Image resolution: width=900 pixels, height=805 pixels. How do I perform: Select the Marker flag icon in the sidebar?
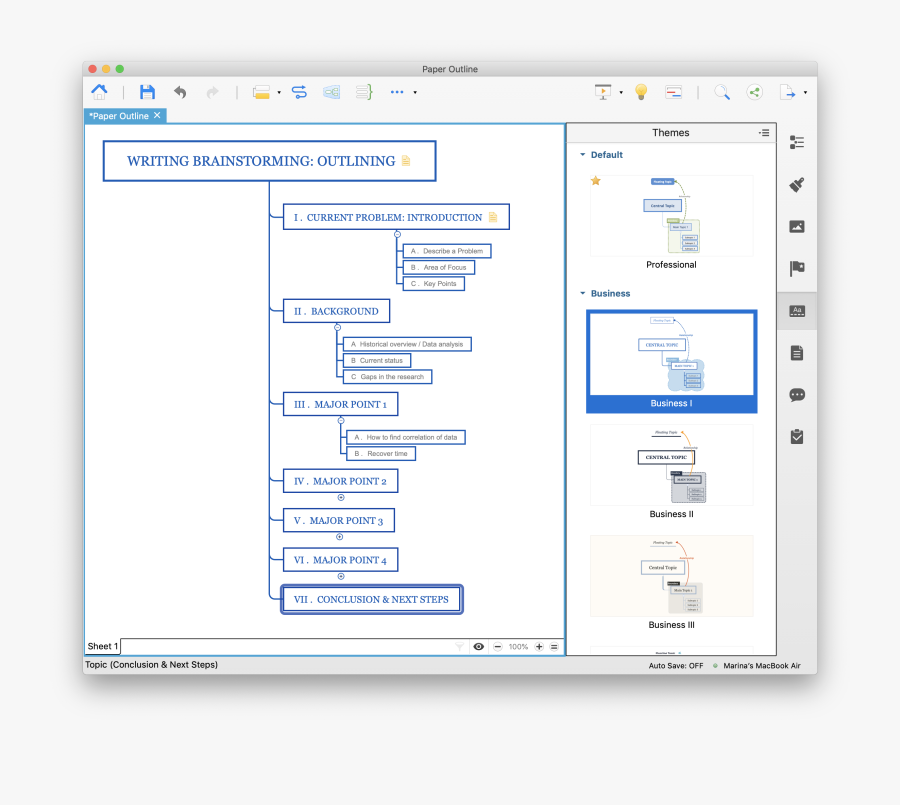coord(797,268)
